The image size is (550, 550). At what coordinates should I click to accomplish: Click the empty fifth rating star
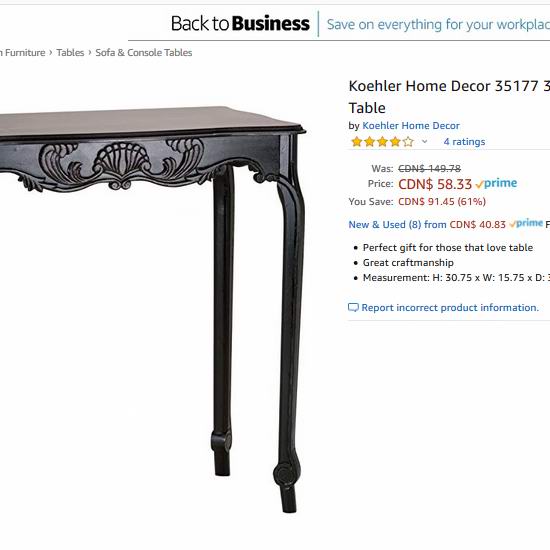click(x=408, y=142)
